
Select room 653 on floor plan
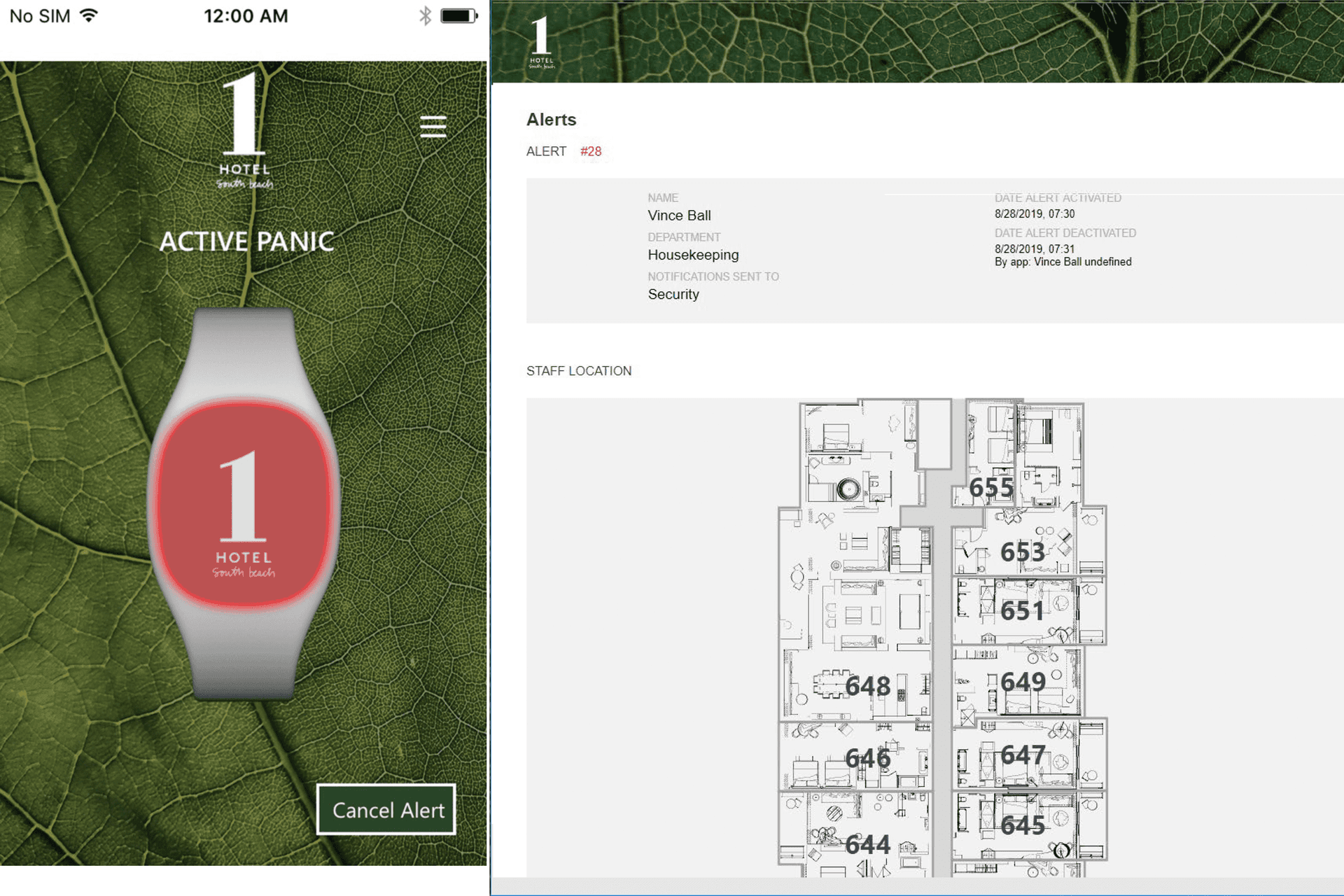(x=1022, y=552)
